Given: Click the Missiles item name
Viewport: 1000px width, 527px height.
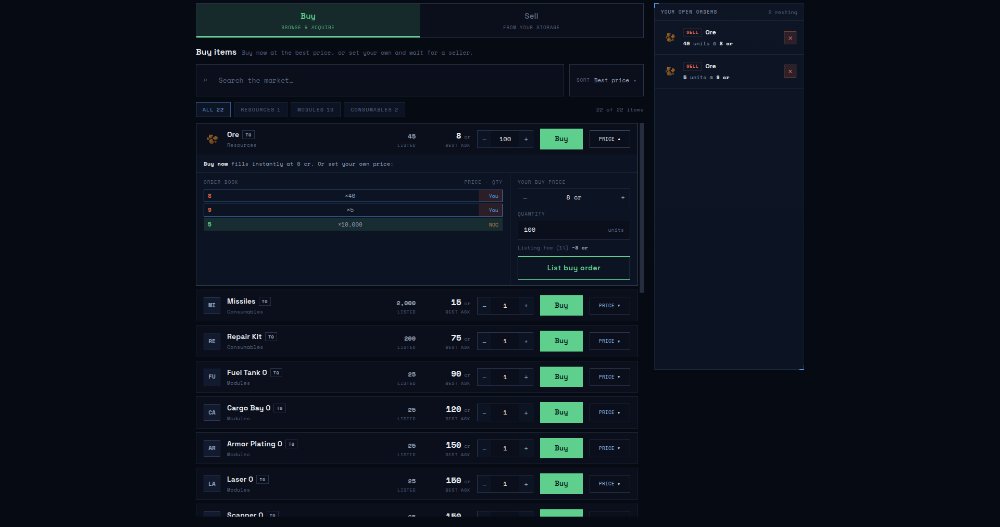Looking at the screenshot, I should [x=240, y=302].
